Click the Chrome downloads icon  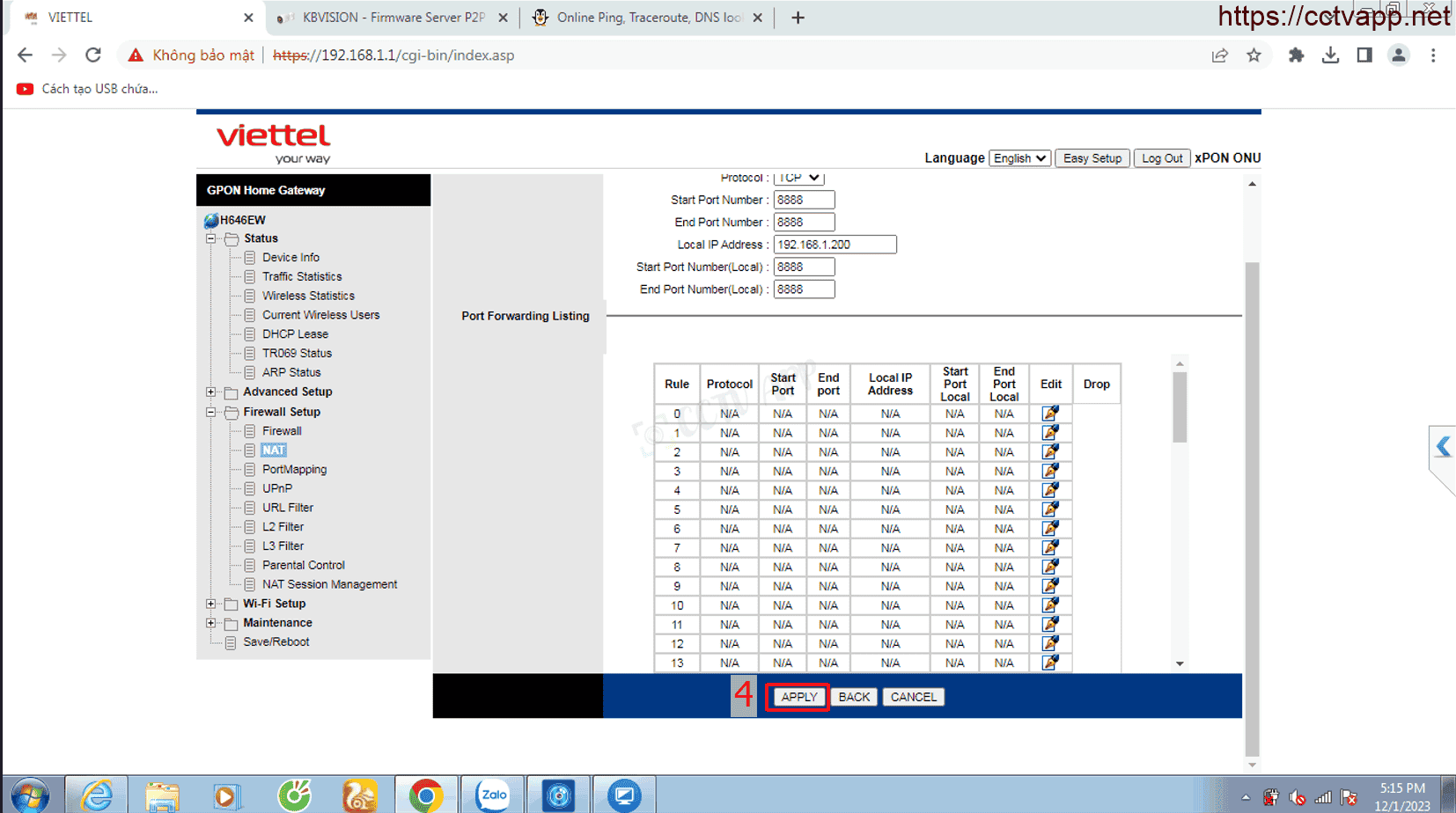point(1330,55)
